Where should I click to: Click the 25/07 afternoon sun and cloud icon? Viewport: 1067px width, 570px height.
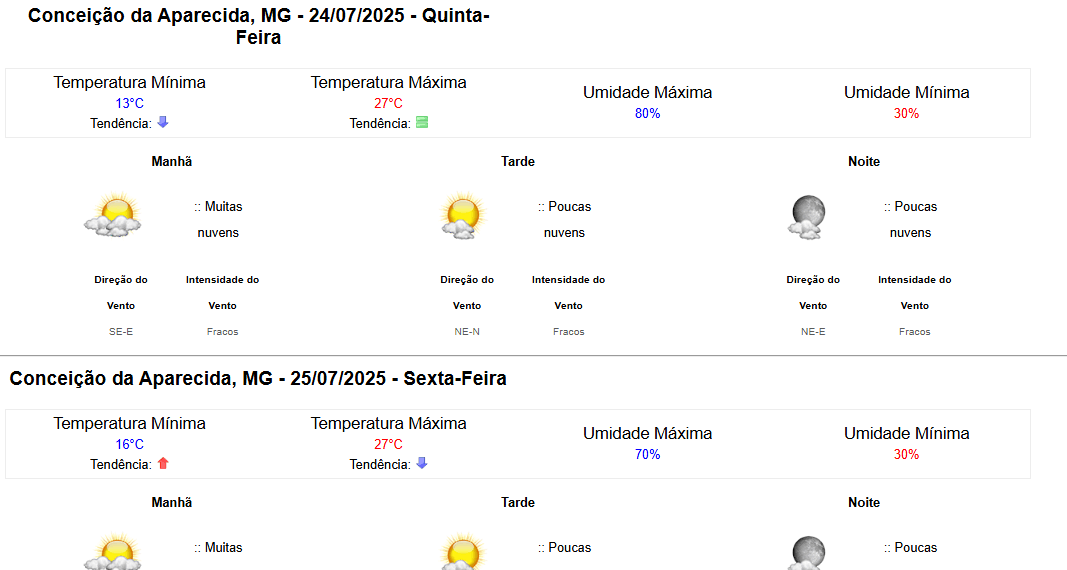[x=464, y=552]
